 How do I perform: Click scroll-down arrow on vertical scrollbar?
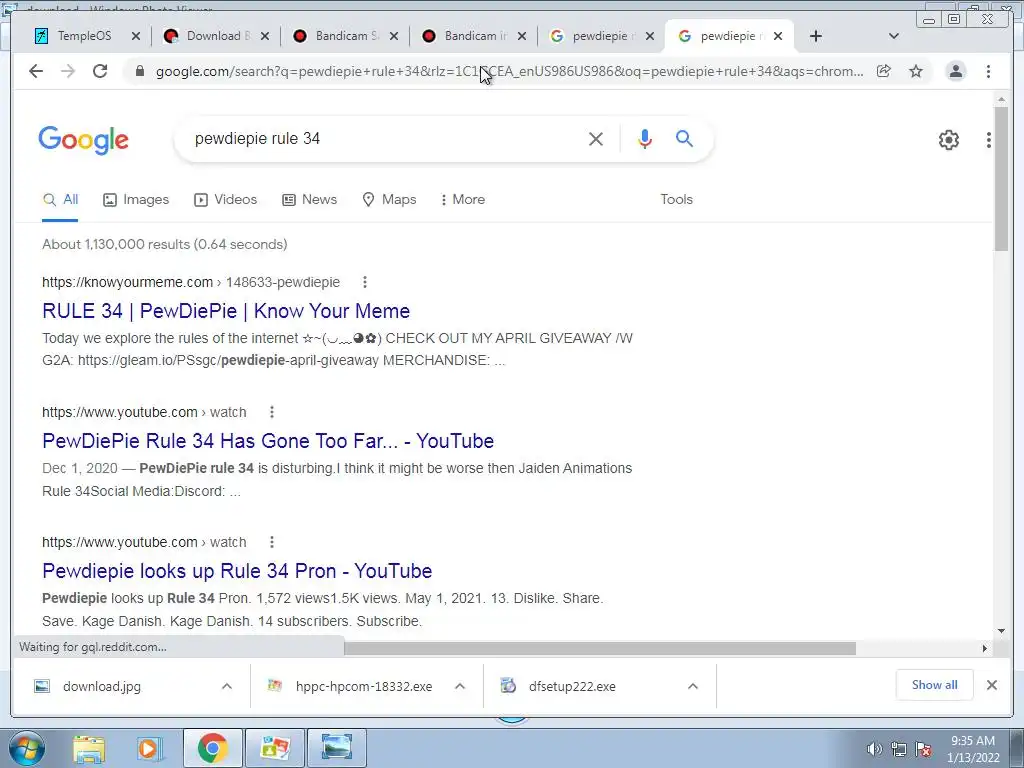(1001, 631)
